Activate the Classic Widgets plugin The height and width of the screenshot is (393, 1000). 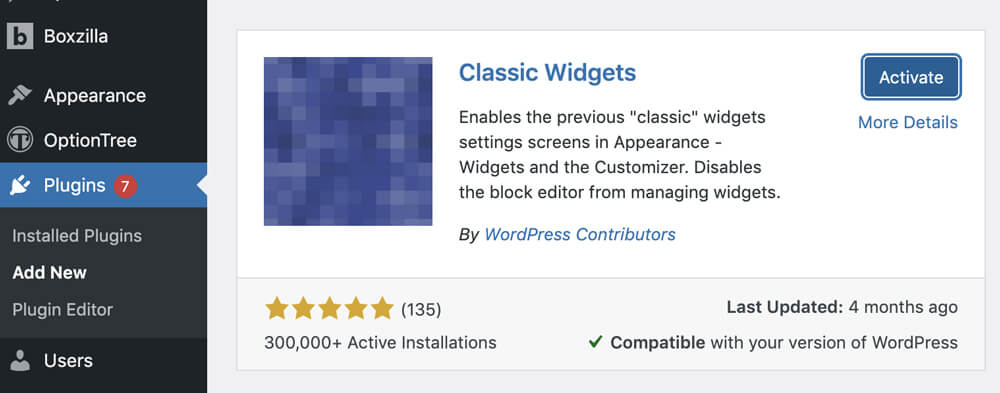click(911, 77)
